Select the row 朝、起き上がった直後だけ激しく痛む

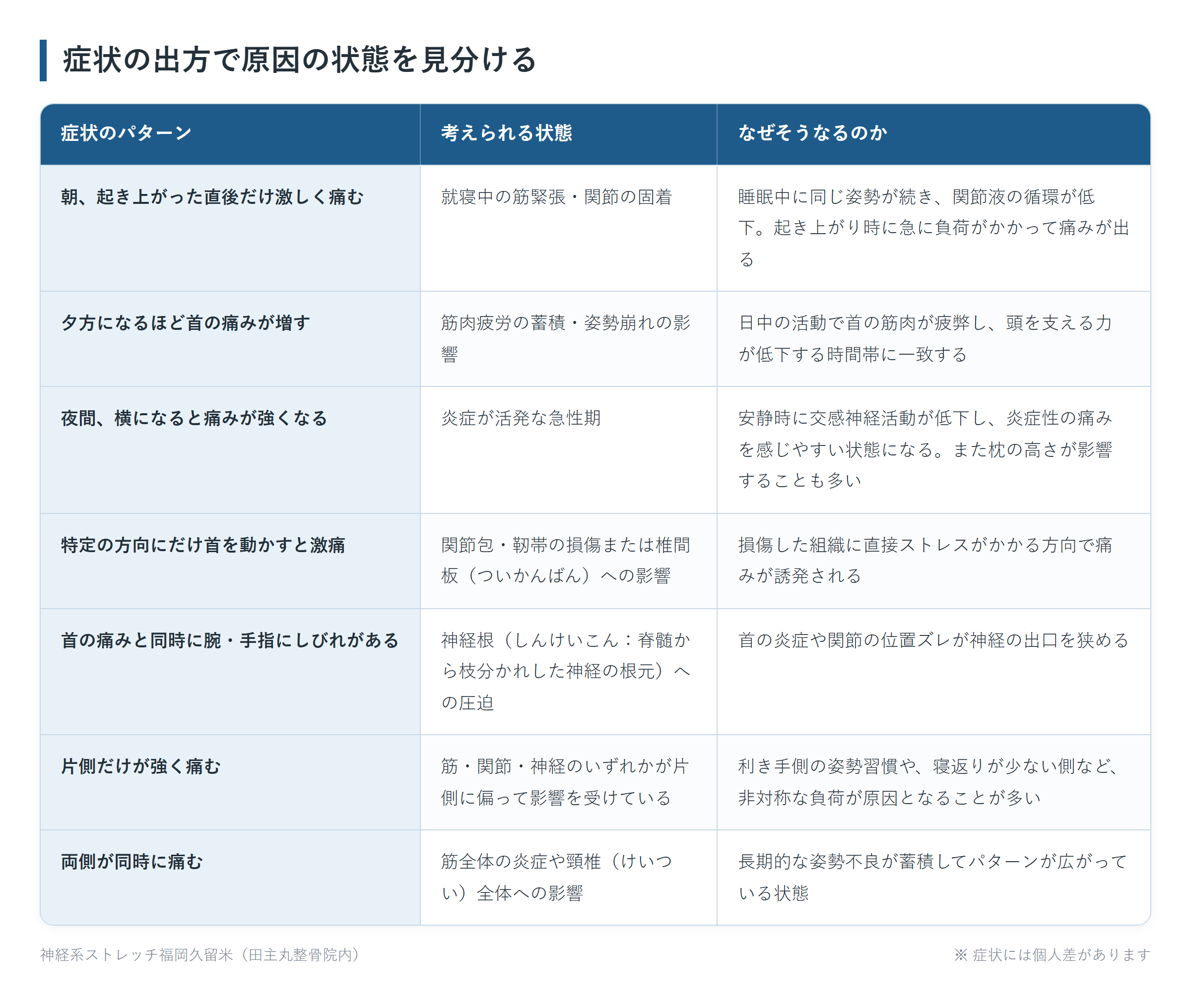595,228
